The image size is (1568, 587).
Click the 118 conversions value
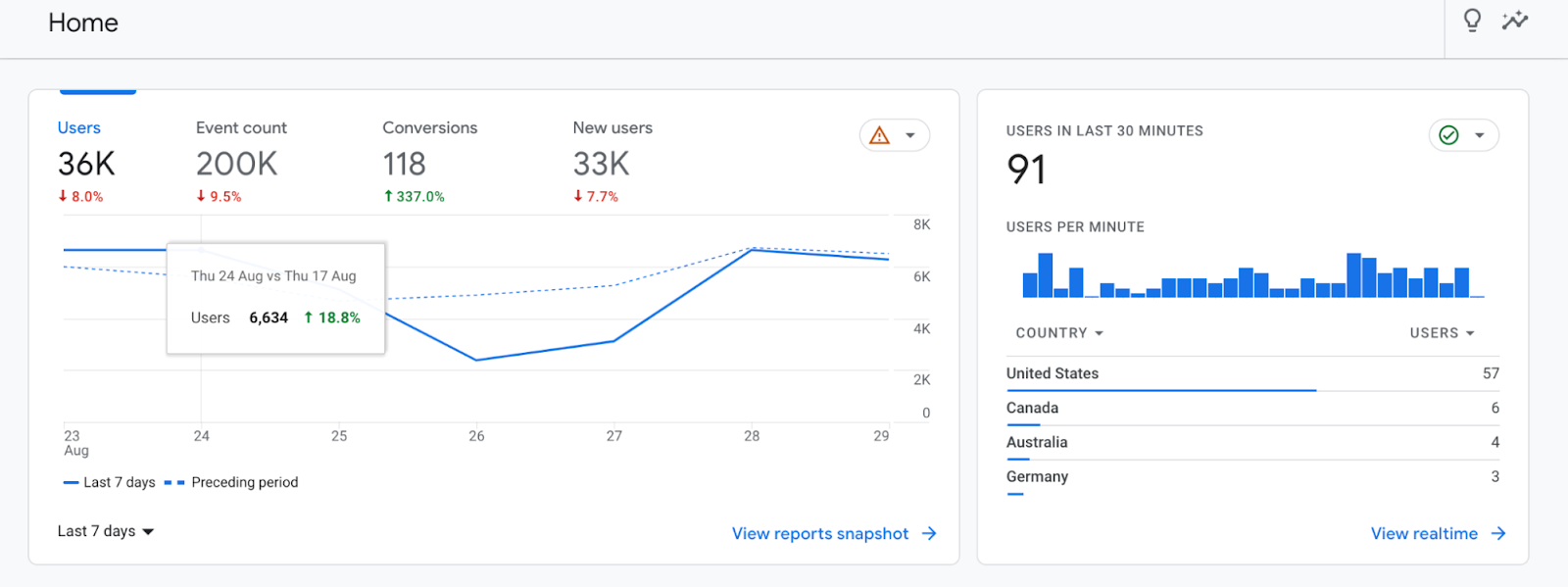point(404,164)
